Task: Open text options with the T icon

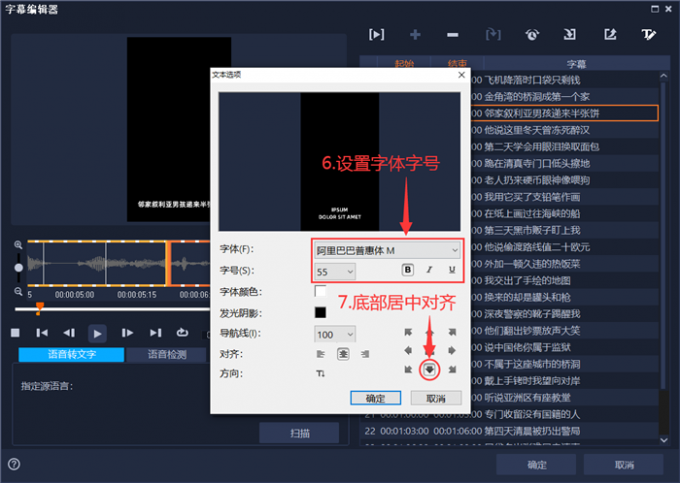Action: (649, 34)
